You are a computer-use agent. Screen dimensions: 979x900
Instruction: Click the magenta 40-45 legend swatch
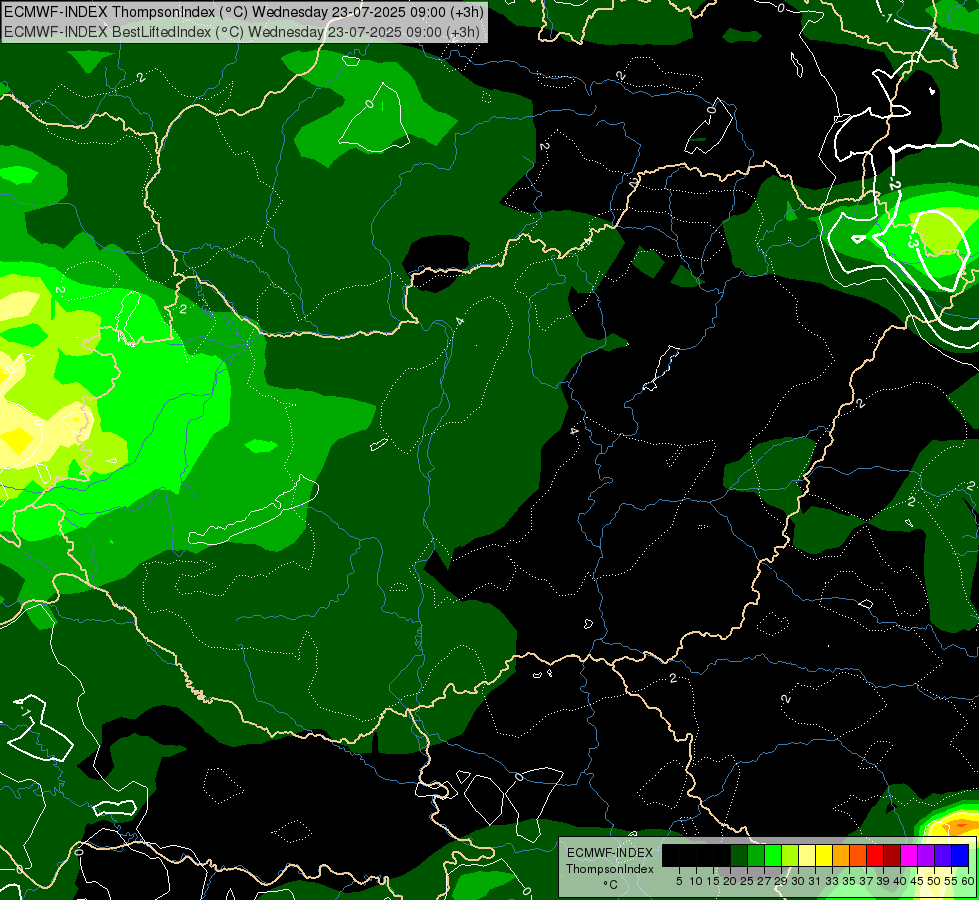coord(909,855)
